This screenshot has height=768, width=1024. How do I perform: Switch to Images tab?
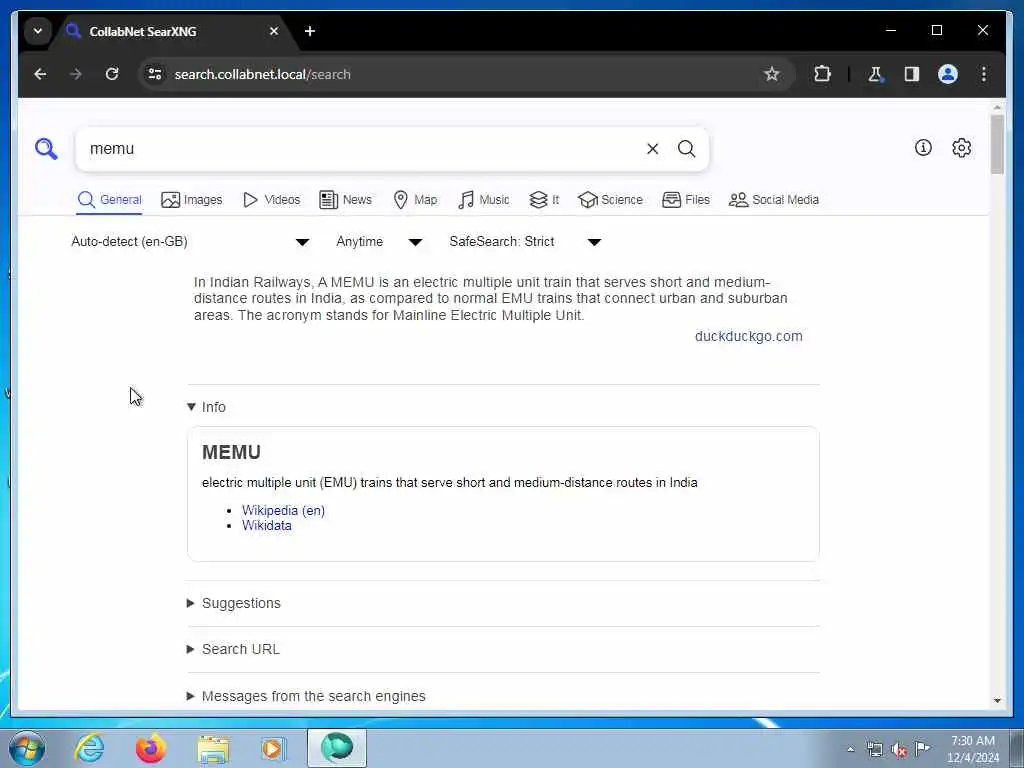pos(192,200)
